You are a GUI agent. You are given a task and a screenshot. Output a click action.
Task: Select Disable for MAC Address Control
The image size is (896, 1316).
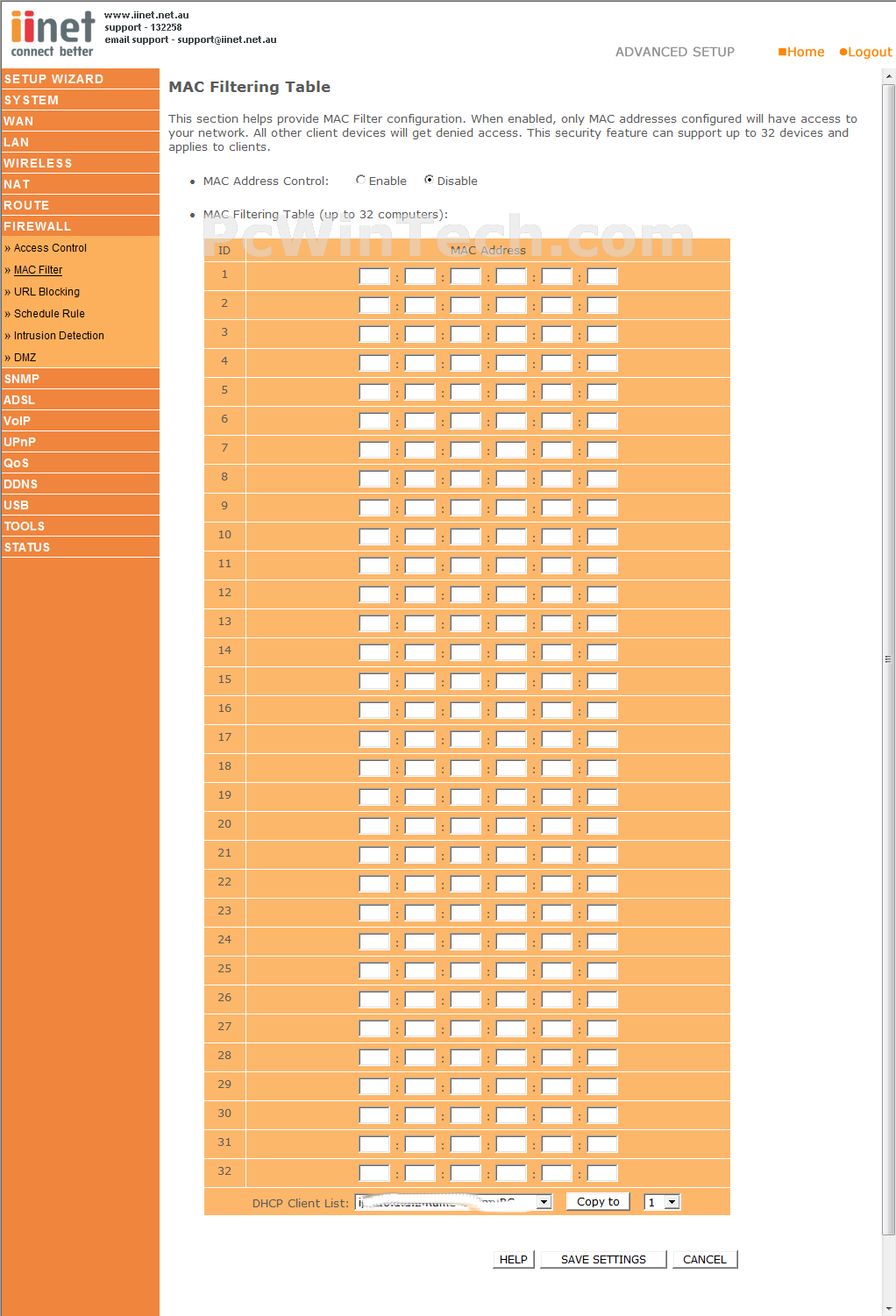point(429,180)
